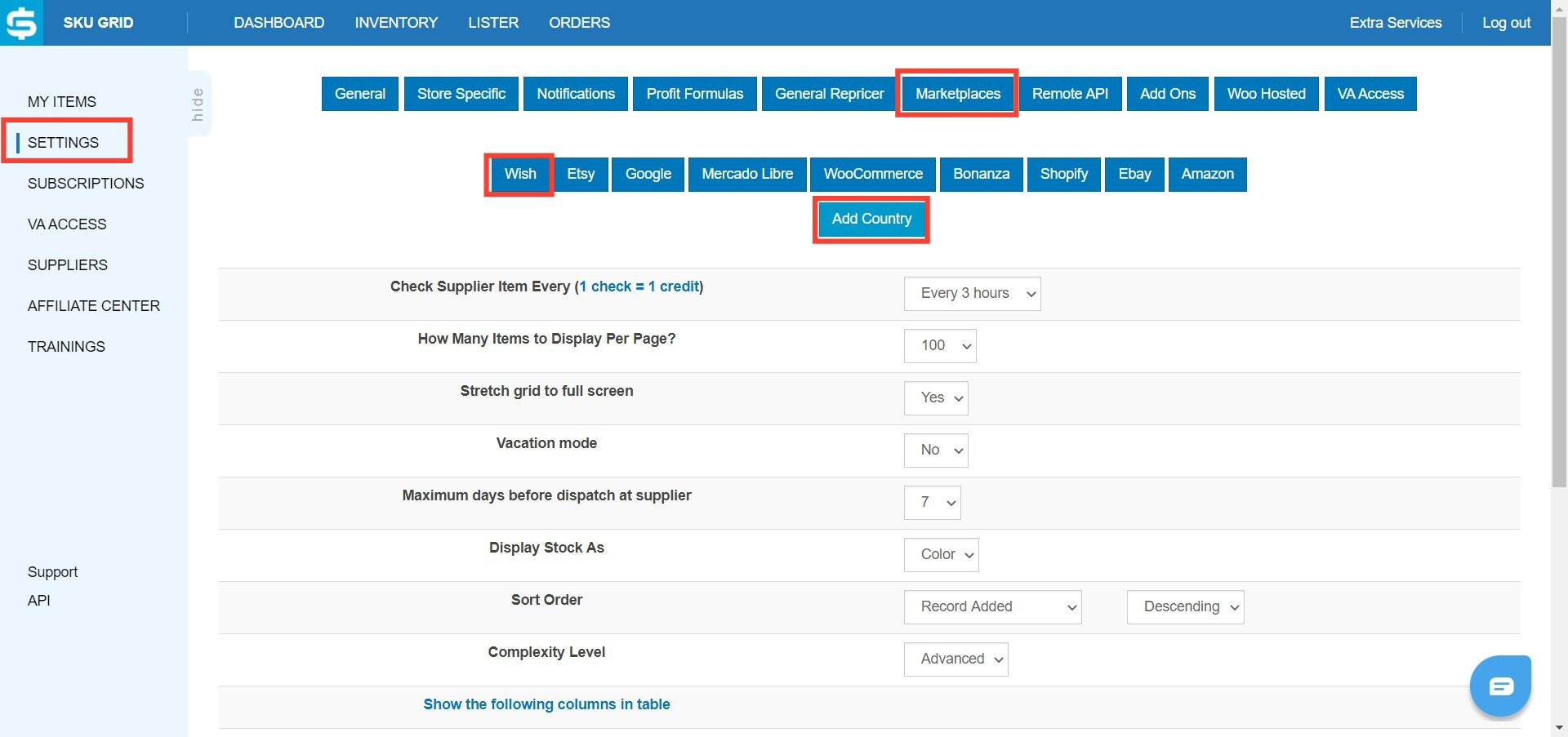Open the Descending sort direction dropdown
Screen dimensions: 1568x737
(1185, 607)
